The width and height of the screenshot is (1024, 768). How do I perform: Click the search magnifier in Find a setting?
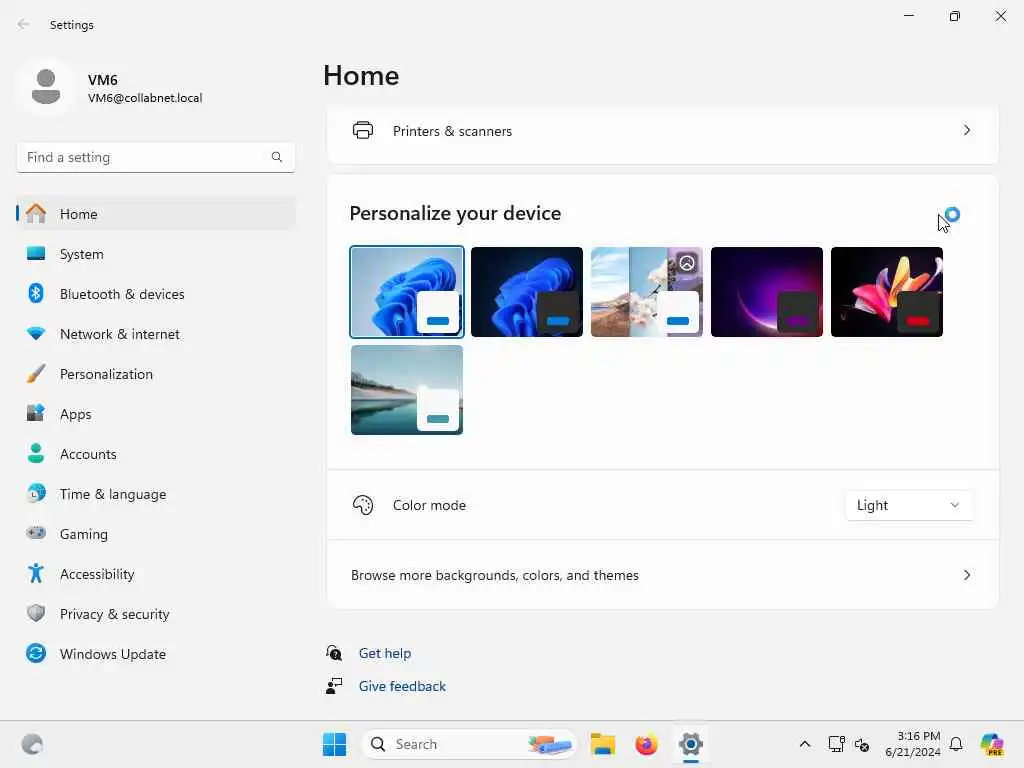[x=277, y=157]
